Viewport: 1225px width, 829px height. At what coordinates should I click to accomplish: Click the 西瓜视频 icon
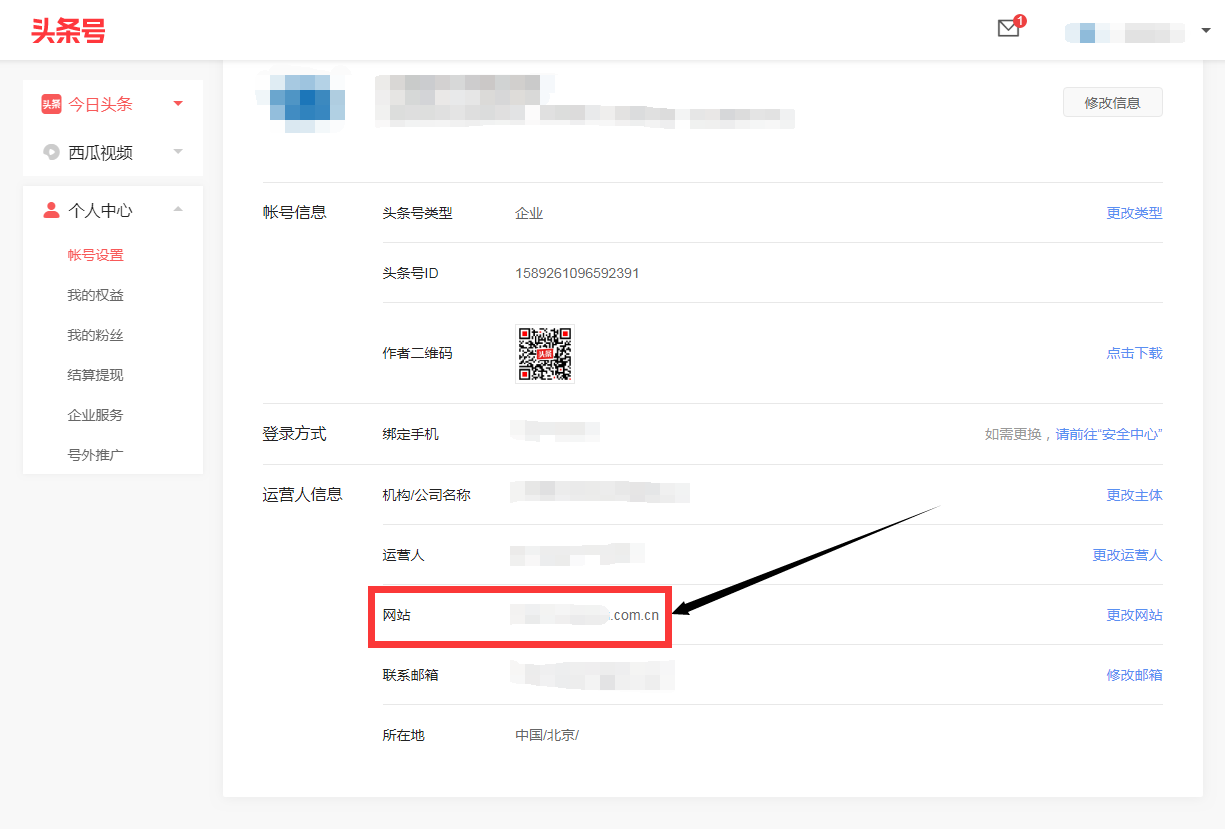51,152
